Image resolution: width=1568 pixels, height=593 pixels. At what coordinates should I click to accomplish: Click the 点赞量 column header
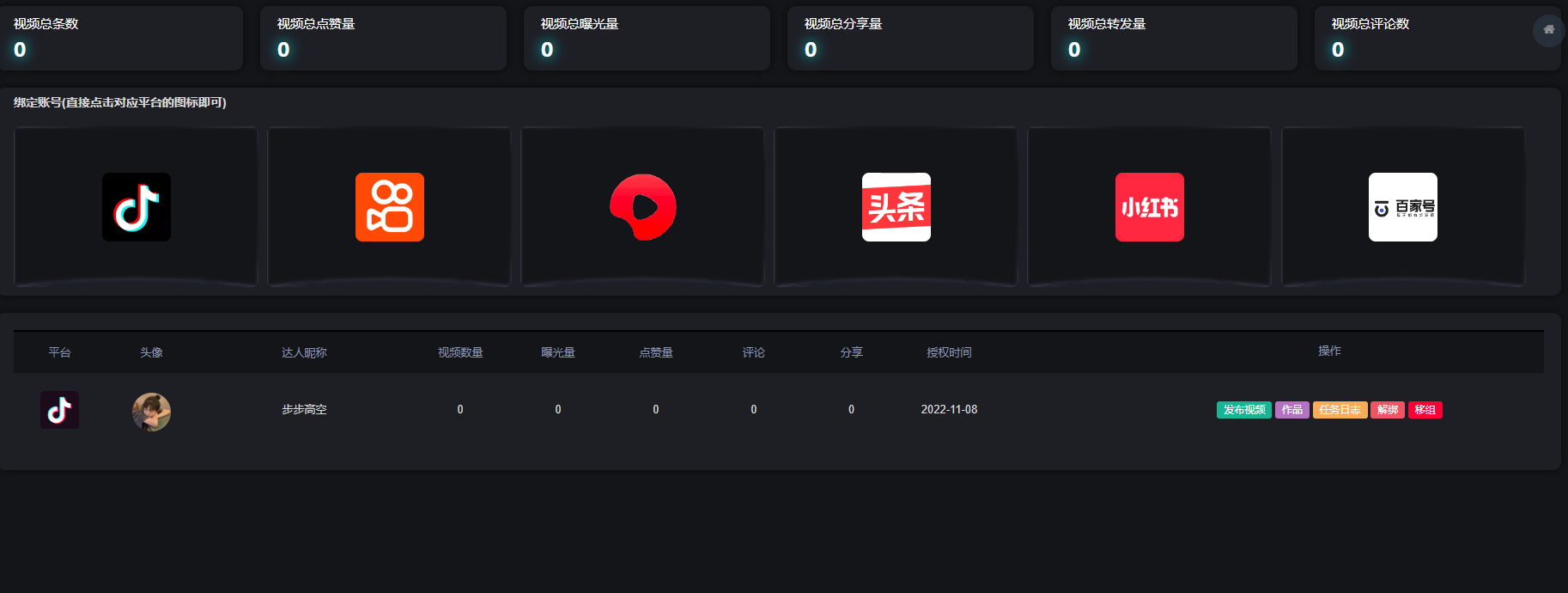coord(656,352)
